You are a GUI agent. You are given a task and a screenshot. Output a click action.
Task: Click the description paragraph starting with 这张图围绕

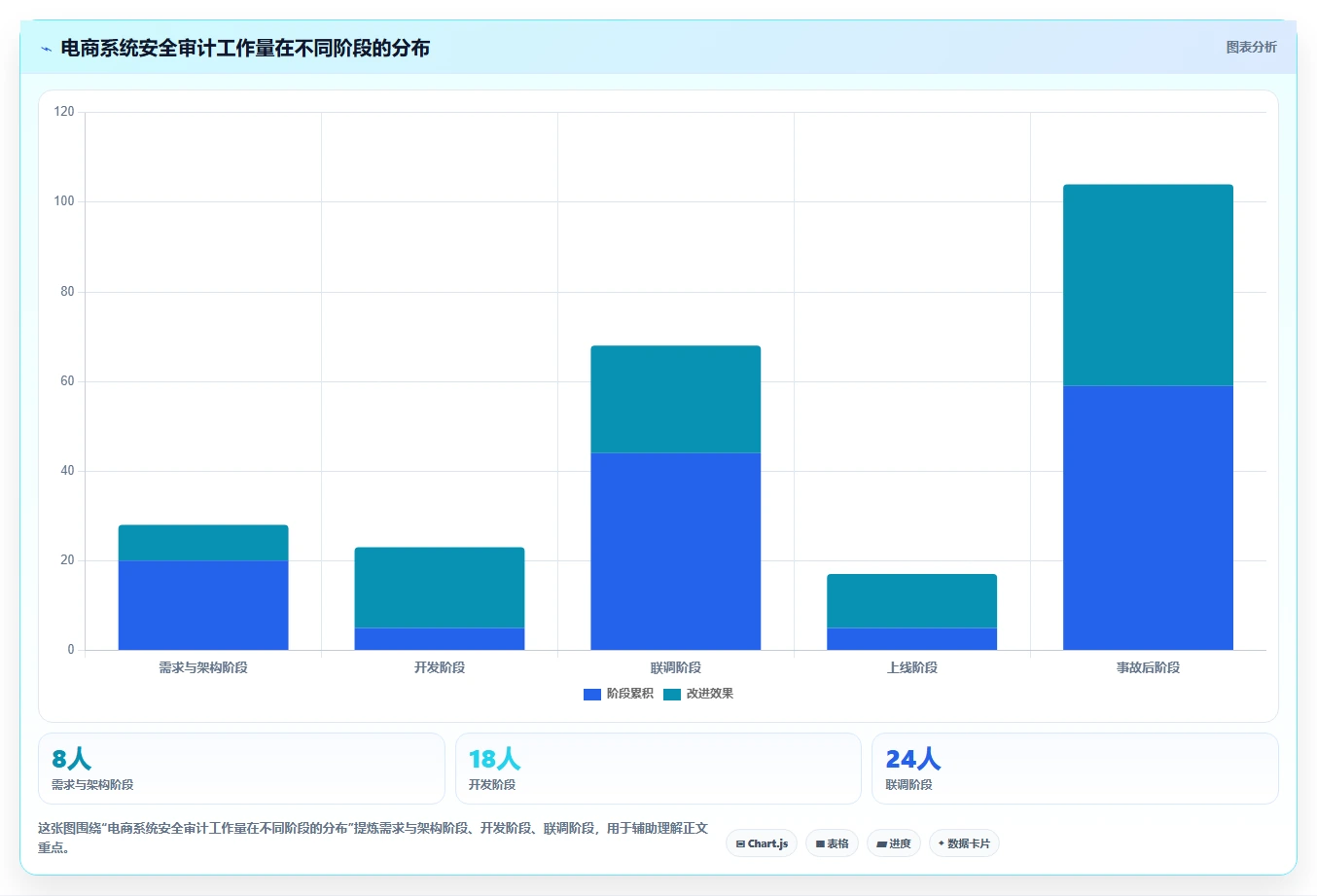point(374,838)
